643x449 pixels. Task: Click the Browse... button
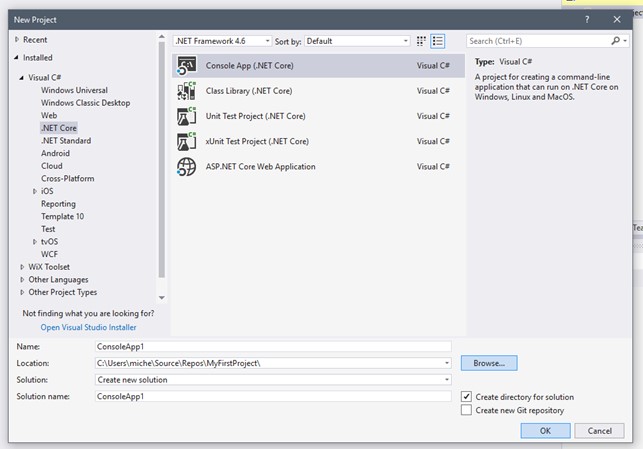pos(489,363)
